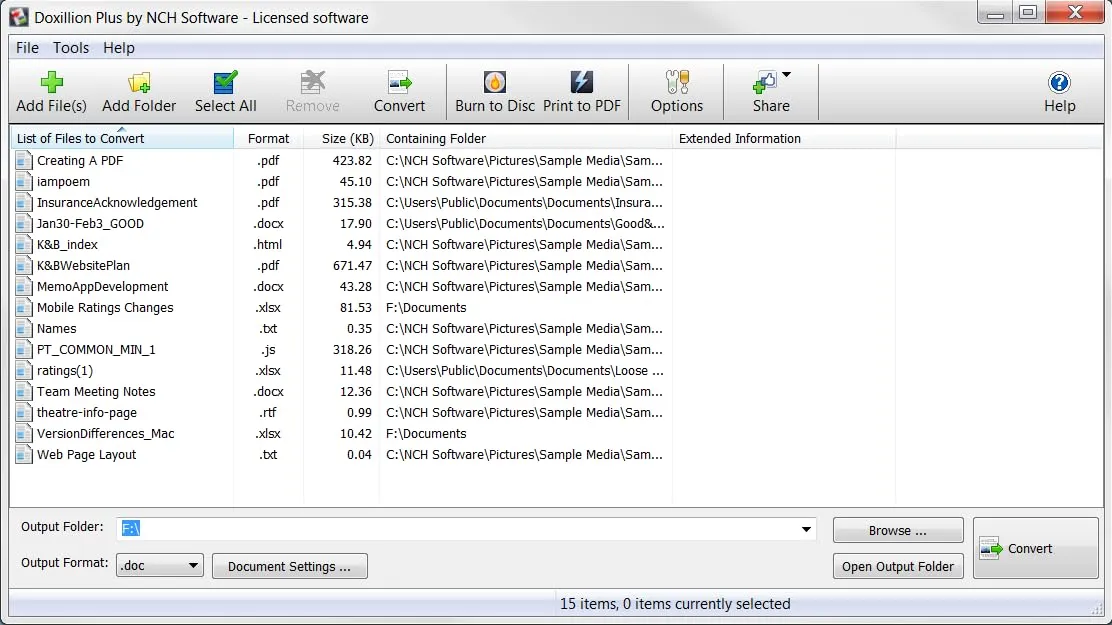Click the Add File(s) toolbar icon

point(51,83)
